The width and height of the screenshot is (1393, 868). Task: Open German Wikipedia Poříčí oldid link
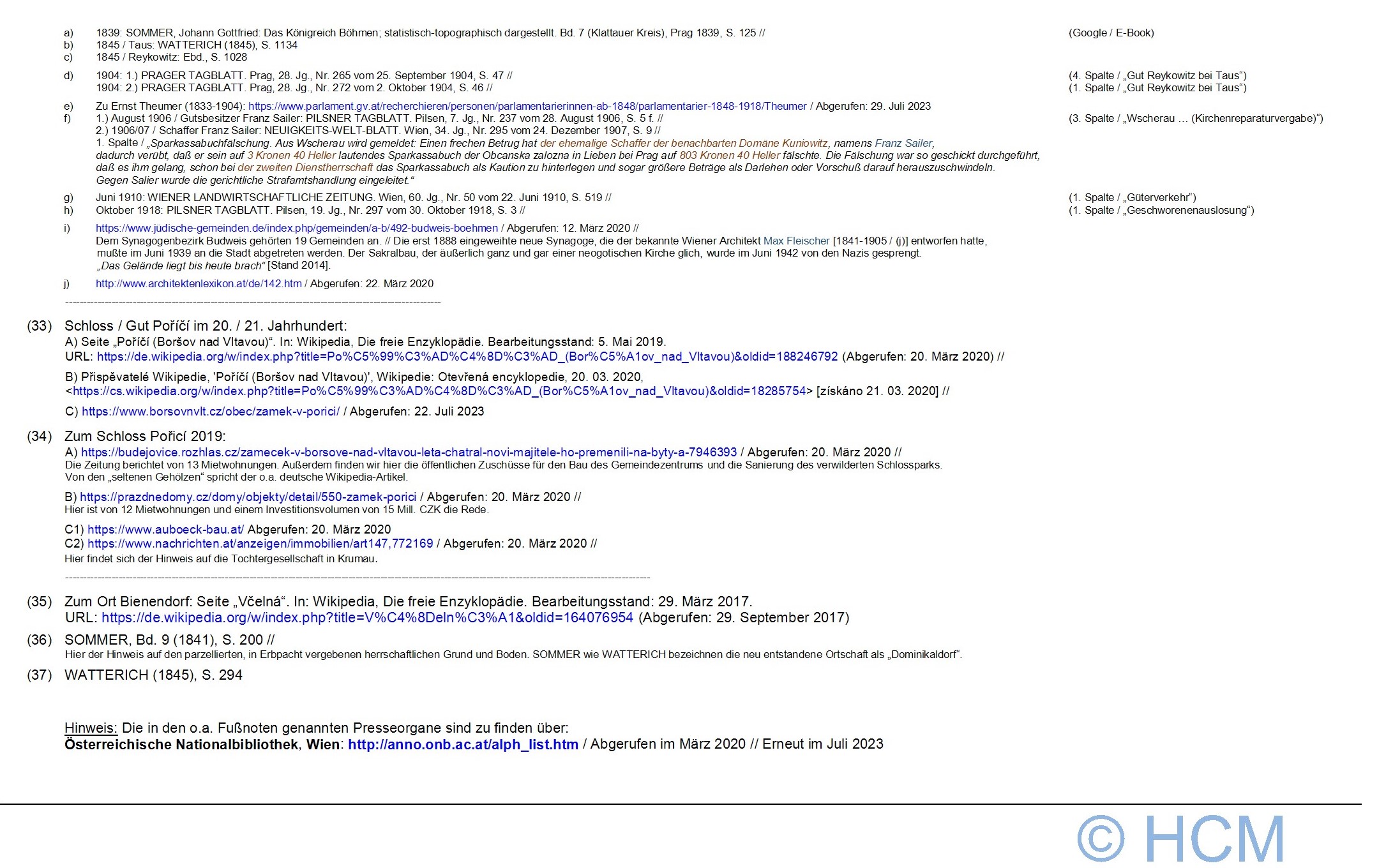[x=467, y=357]
